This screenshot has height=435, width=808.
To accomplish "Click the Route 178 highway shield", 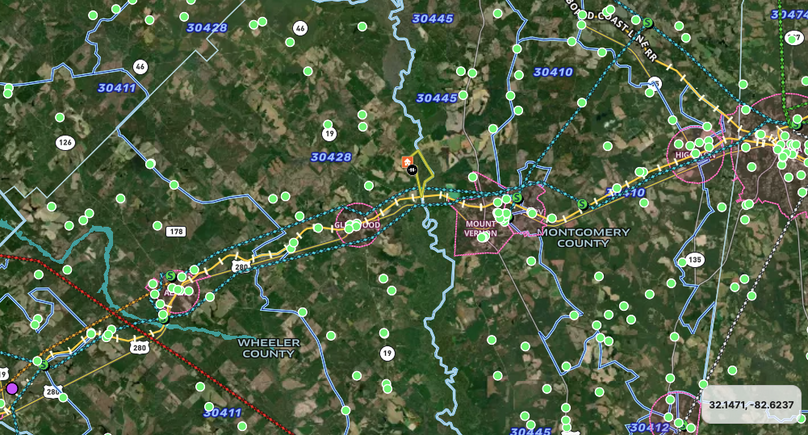I will point(176,231).
